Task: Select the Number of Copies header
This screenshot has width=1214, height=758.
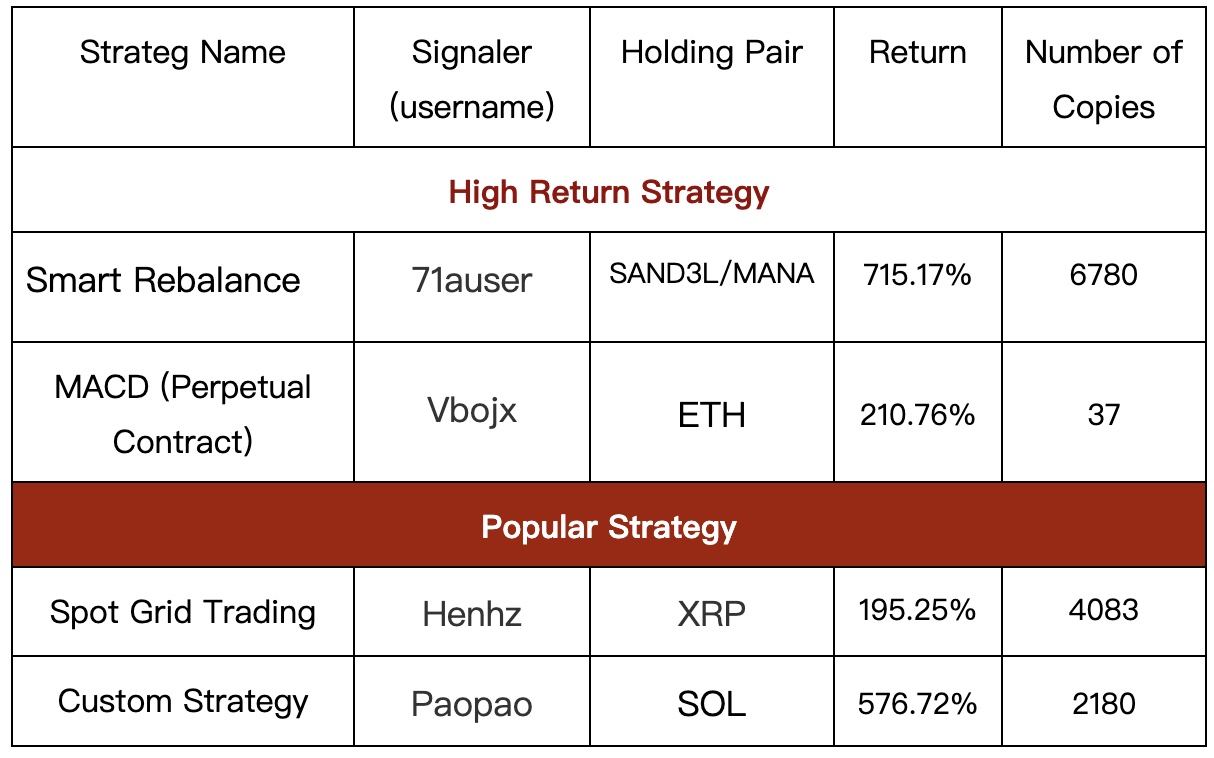Action: tap(1103, 79)
